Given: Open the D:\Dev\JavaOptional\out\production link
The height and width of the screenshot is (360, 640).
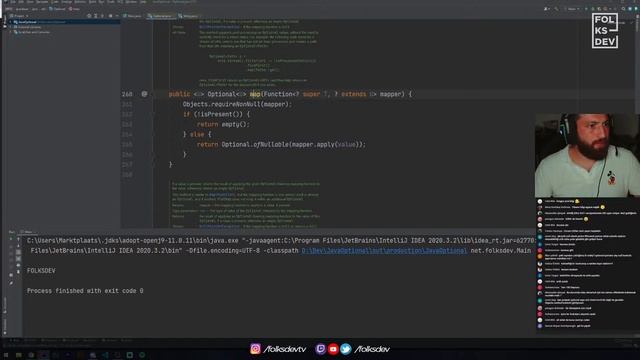Looking at the screenshot, I should tap(384, 251).
